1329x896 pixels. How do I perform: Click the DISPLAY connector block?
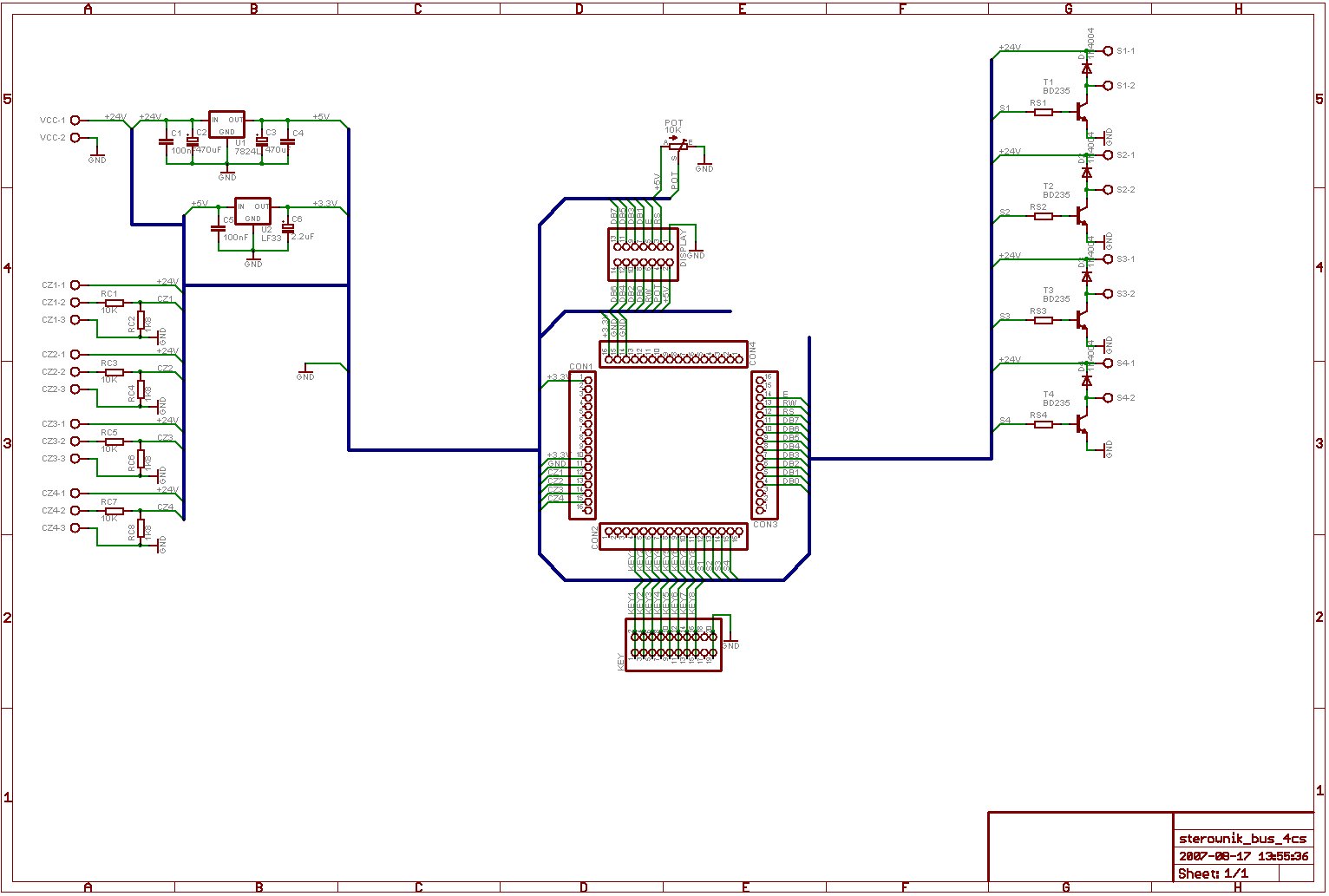tap(642, 255)
